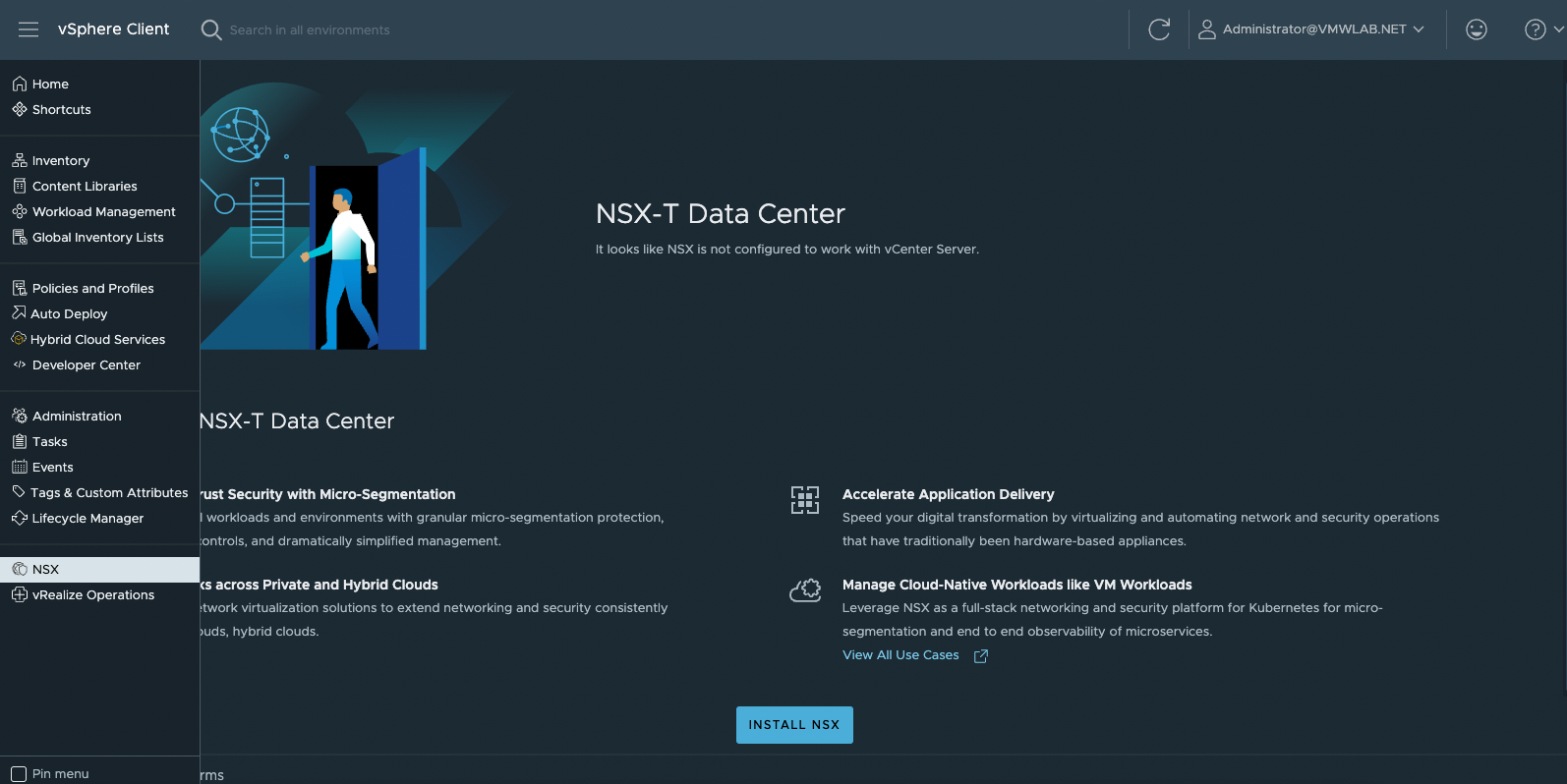Screen dimensions: 1567x784
Task: Click the Content Libraries icon
Action: tap(20, 186)
